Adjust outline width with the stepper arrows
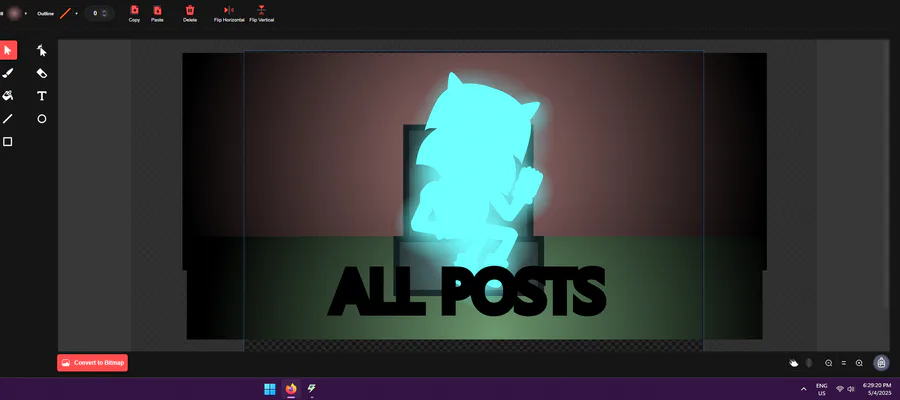This screenshot has width=900, height=400. click(x=104, y=13)
